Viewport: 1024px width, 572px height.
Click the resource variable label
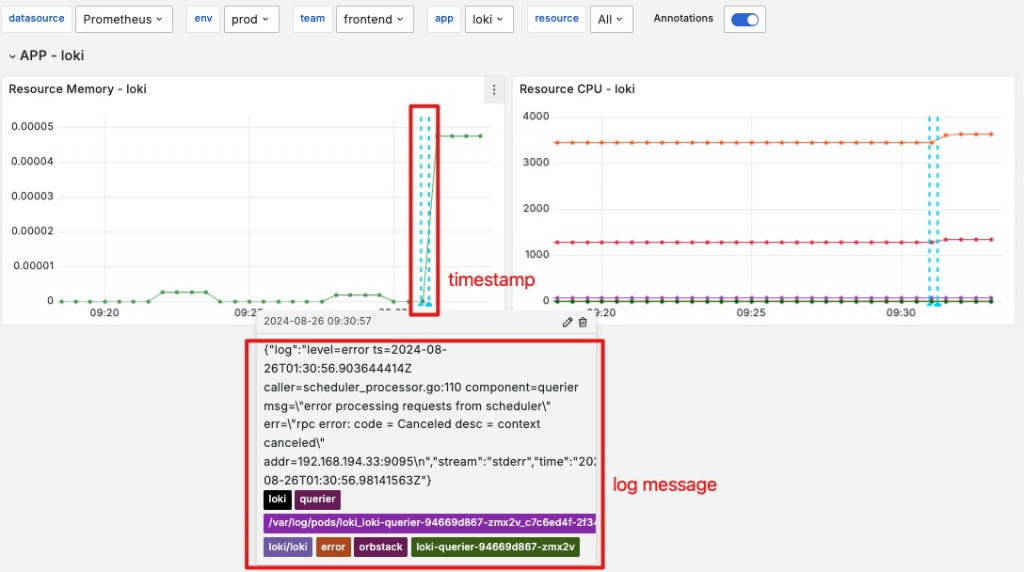point(556,19)
